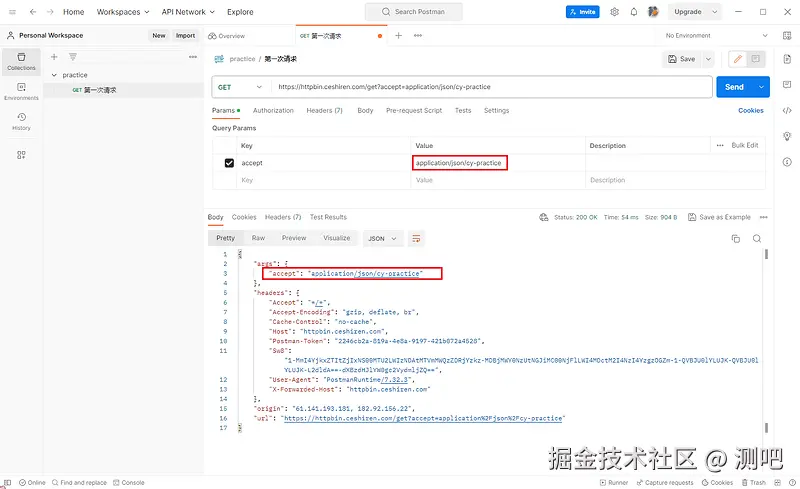
Task: Uncheck the accept parameter checkbox
Action: [x=229, y=163]
